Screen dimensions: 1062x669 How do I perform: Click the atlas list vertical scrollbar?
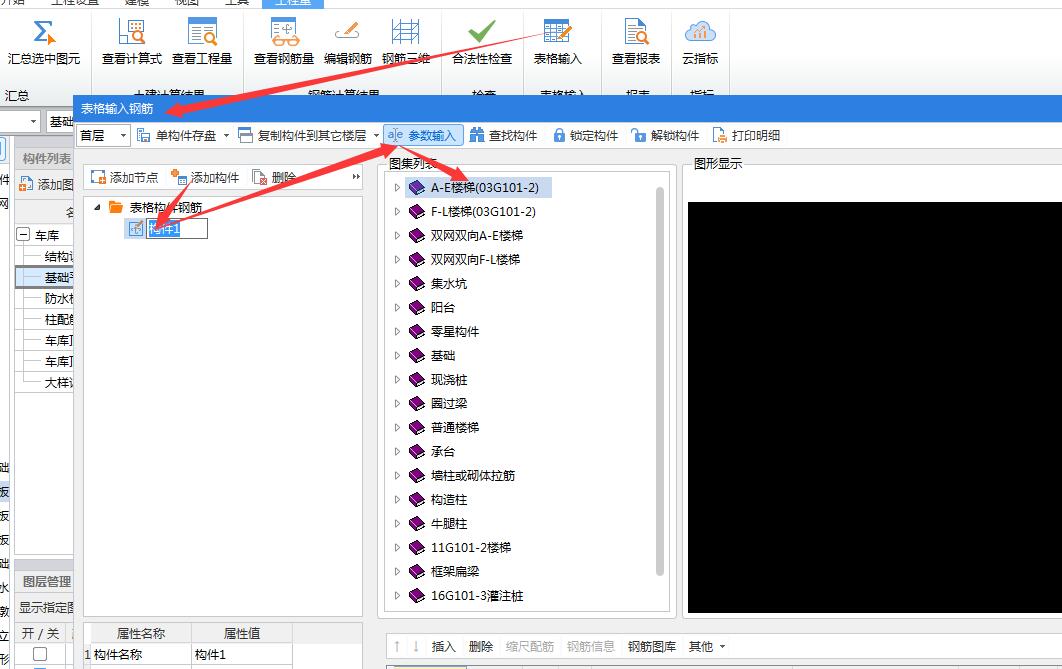point(660,382)
